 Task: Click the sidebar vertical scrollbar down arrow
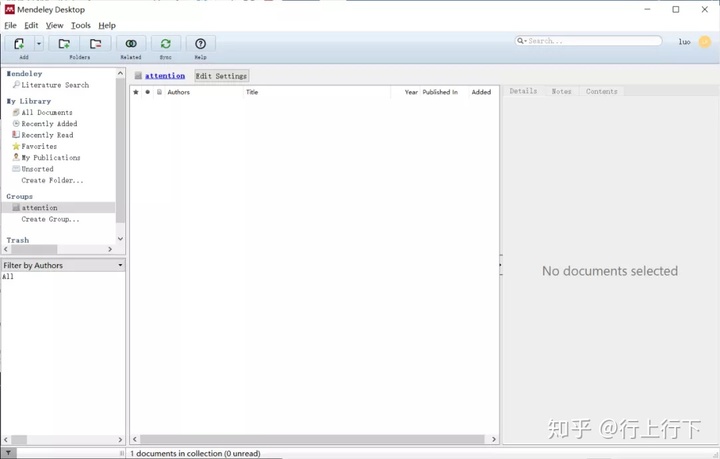tap(120, 239)
